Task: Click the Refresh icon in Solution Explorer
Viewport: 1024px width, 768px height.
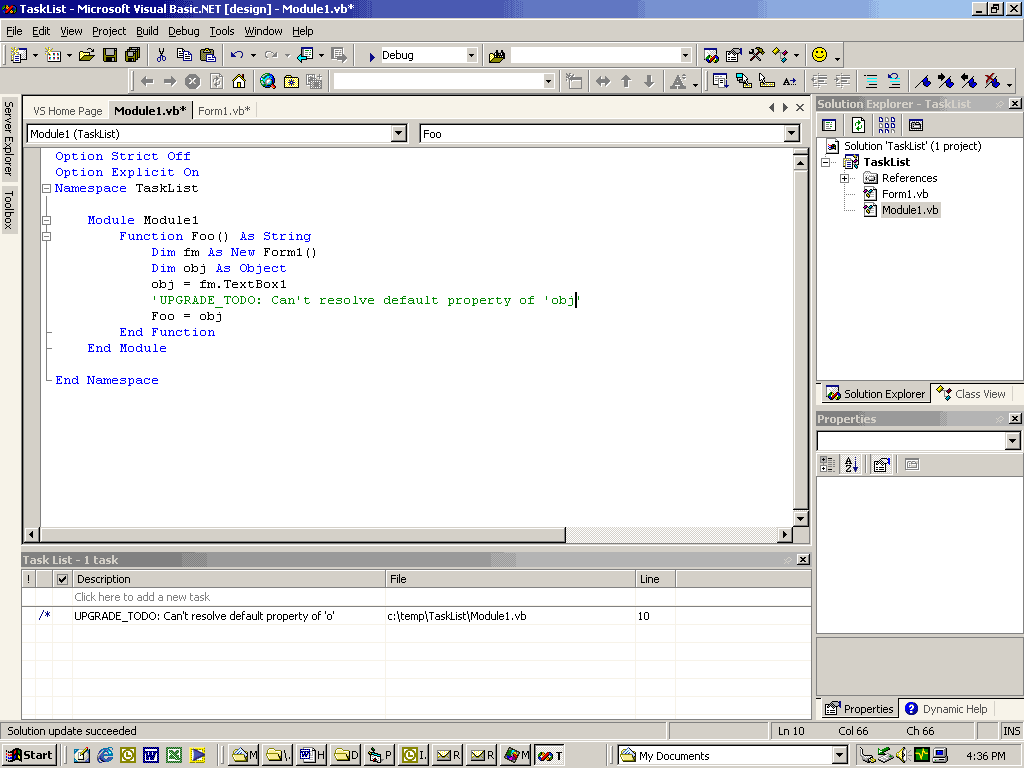Action: pyautogui.click(x=858, y=125)
